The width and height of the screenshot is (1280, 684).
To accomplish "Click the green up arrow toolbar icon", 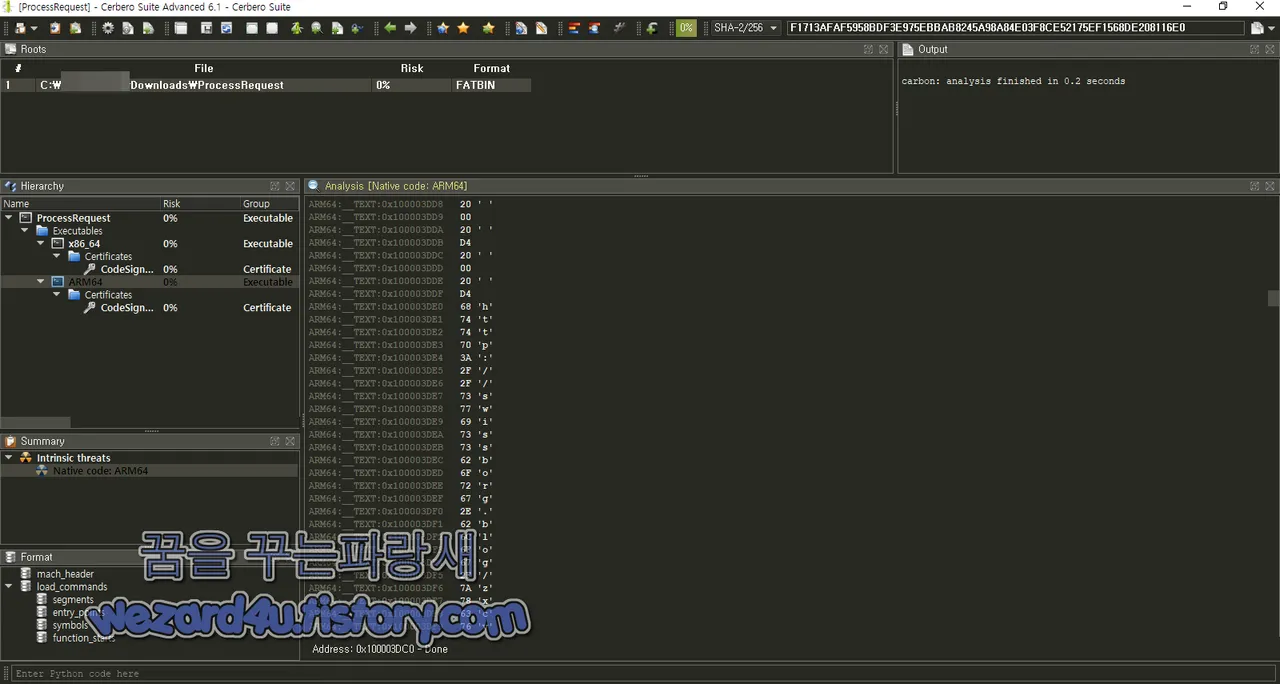I will [x=296, y=28].
